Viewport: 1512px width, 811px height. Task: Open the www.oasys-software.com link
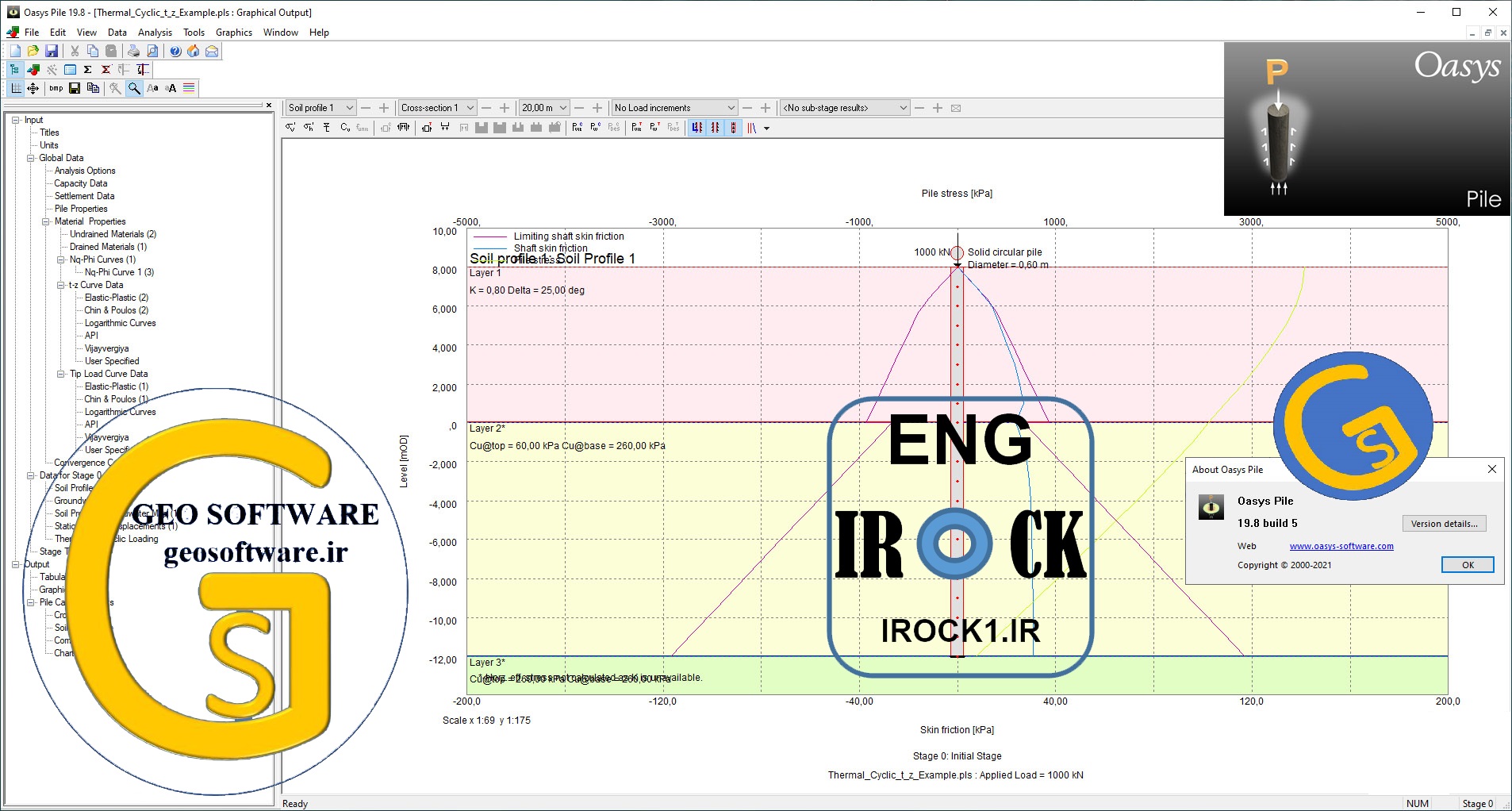click(1341, 546)
